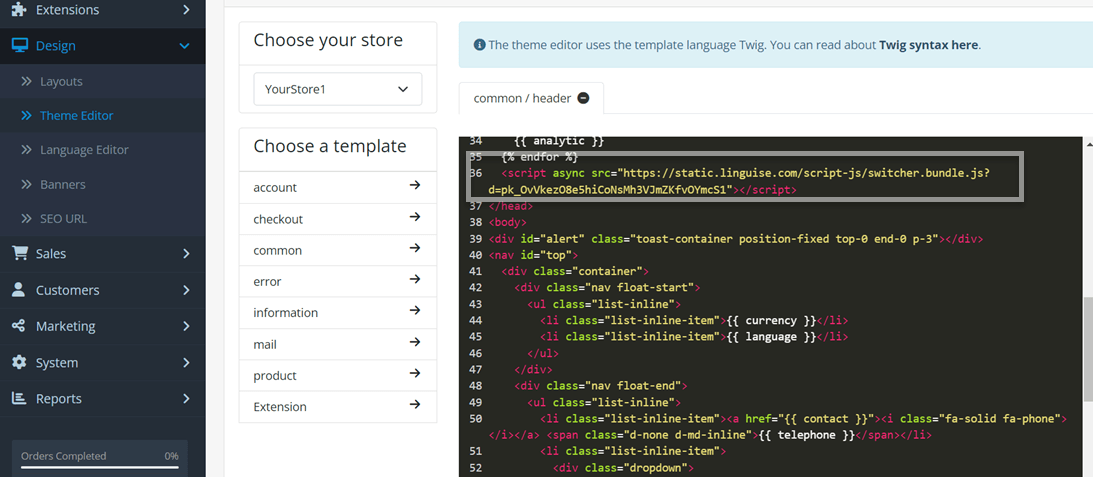
Task: Click the code editor vertical scrollbar
Action: pos(1087,349)
